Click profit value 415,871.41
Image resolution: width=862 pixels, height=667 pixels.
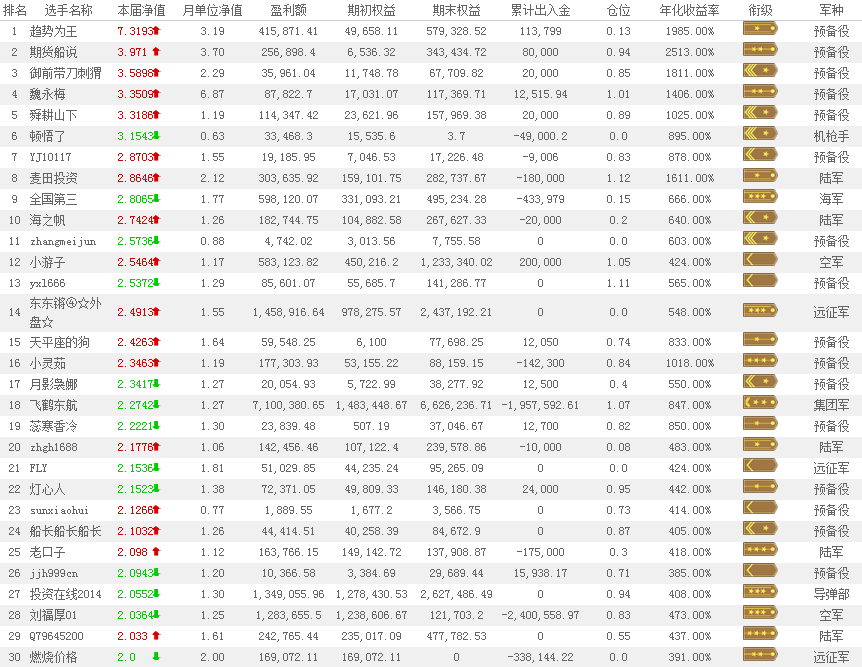point(288,31)
